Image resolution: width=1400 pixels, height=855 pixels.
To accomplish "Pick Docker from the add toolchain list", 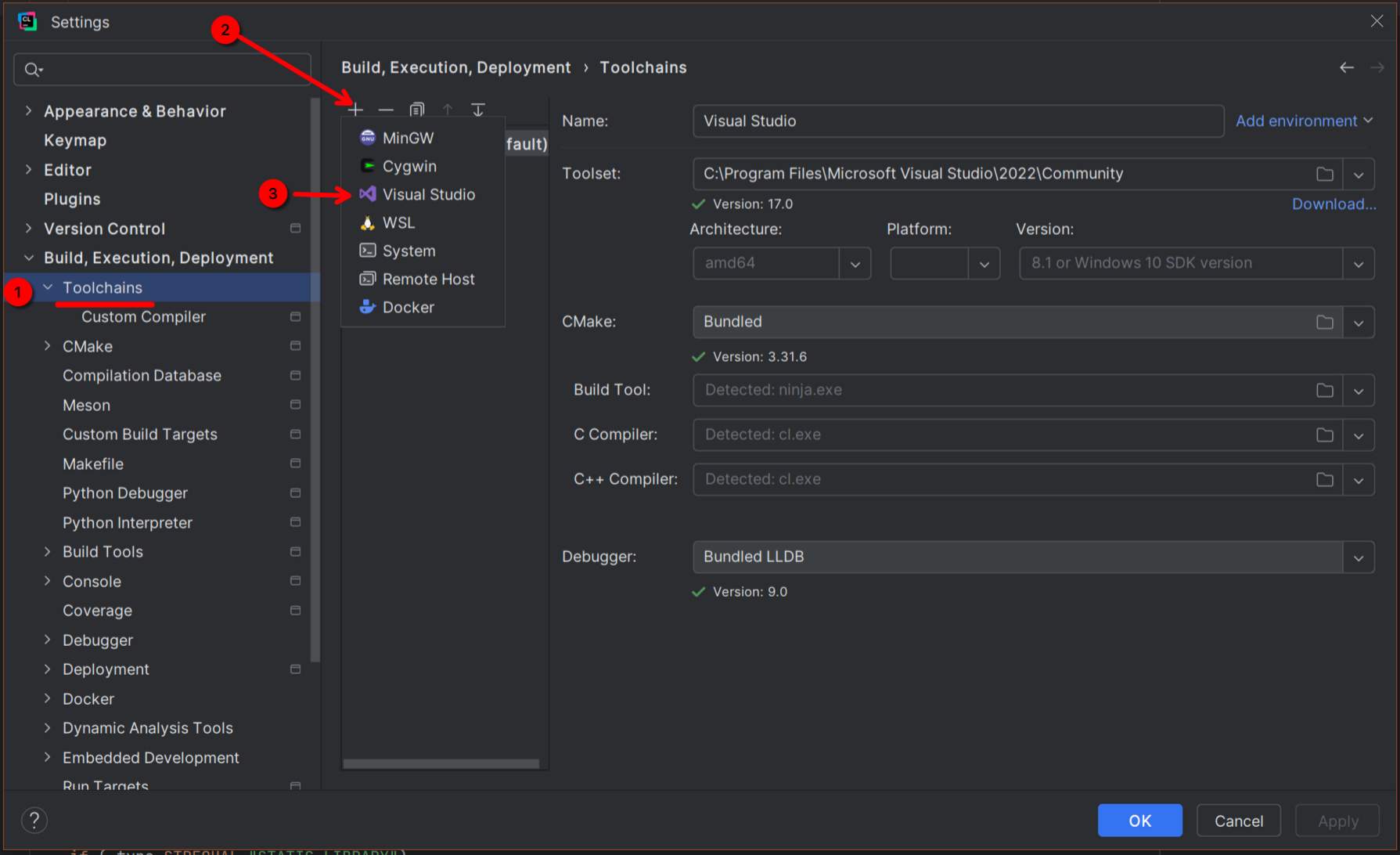I will (x=408, y=307).
